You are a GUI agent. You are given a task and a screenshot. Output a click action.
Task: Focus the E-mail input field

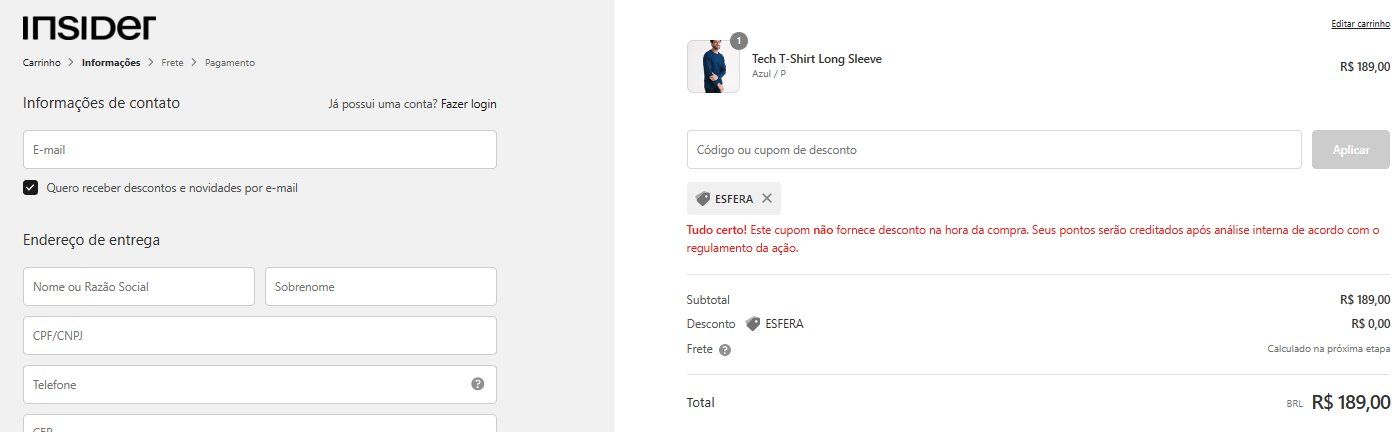click(x=260, y=149)
